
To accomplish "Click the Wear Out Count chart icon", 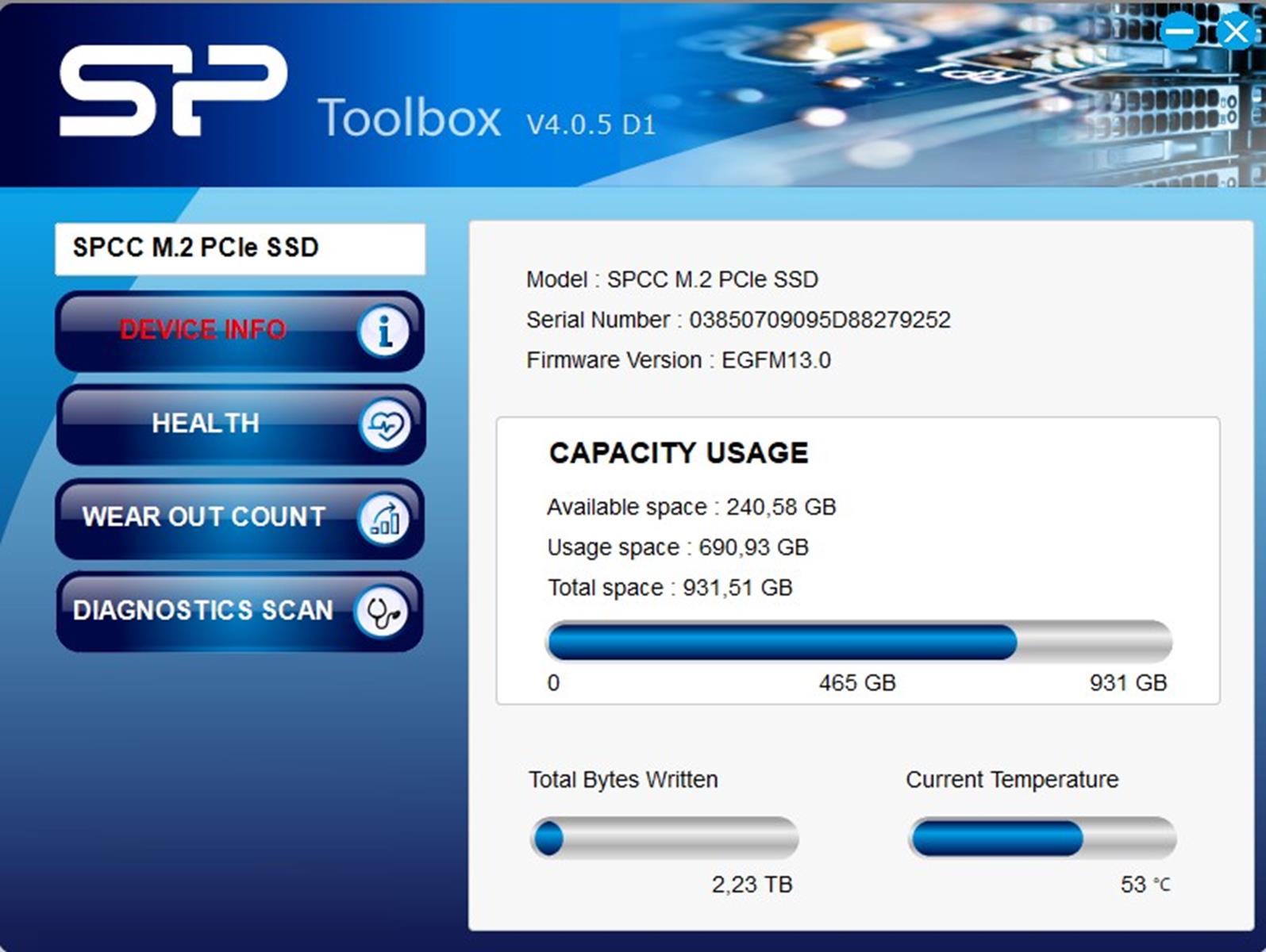I will 385,519.
